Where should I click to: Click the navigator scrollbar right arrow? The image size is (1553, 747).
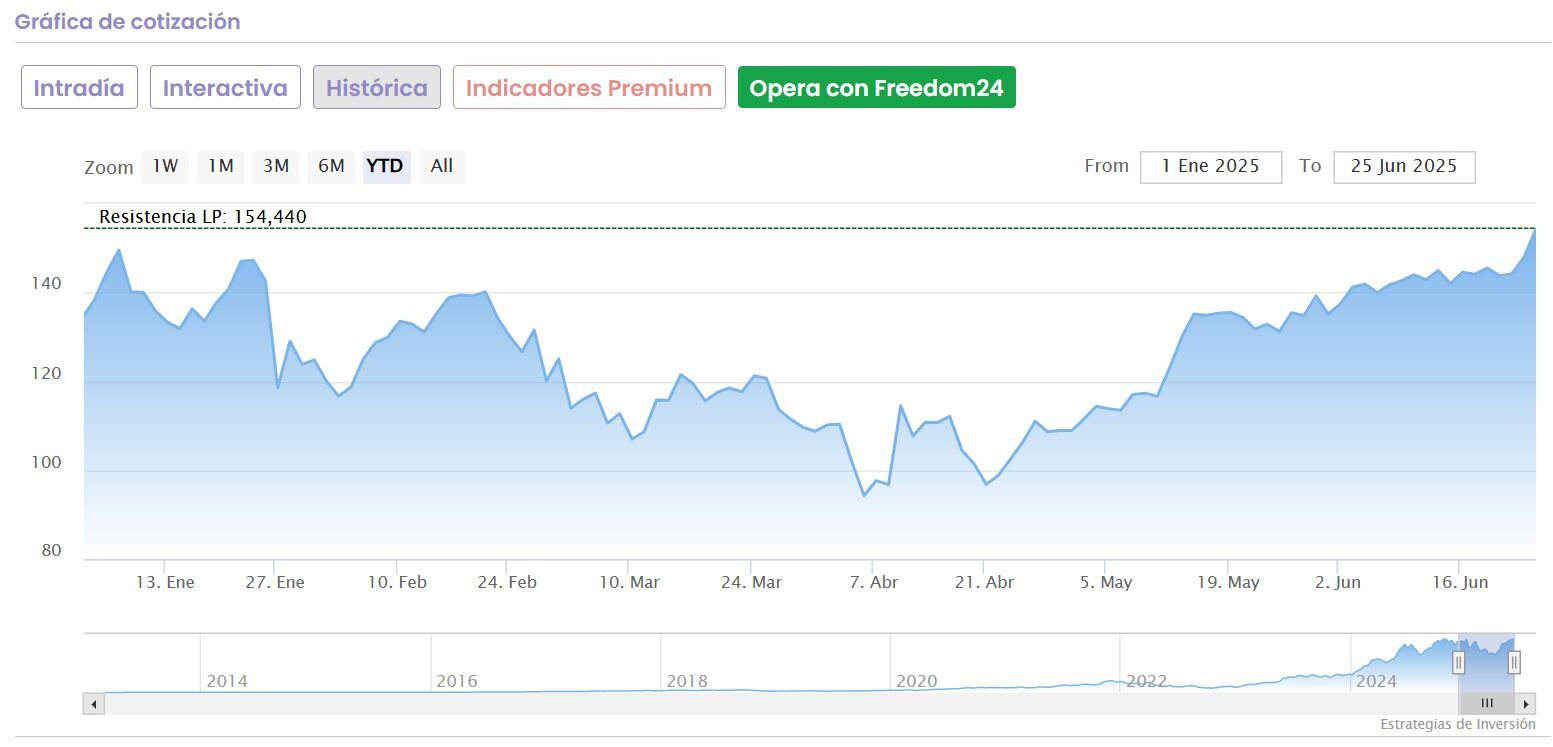1525,704
